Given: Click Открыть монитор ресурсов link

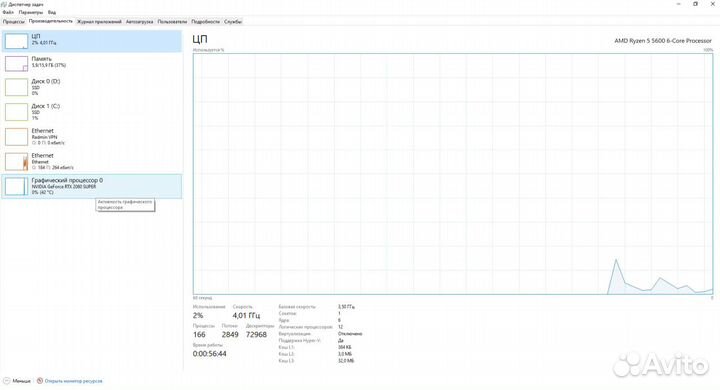Looking at the screenshot, I should tap(73, 381).
